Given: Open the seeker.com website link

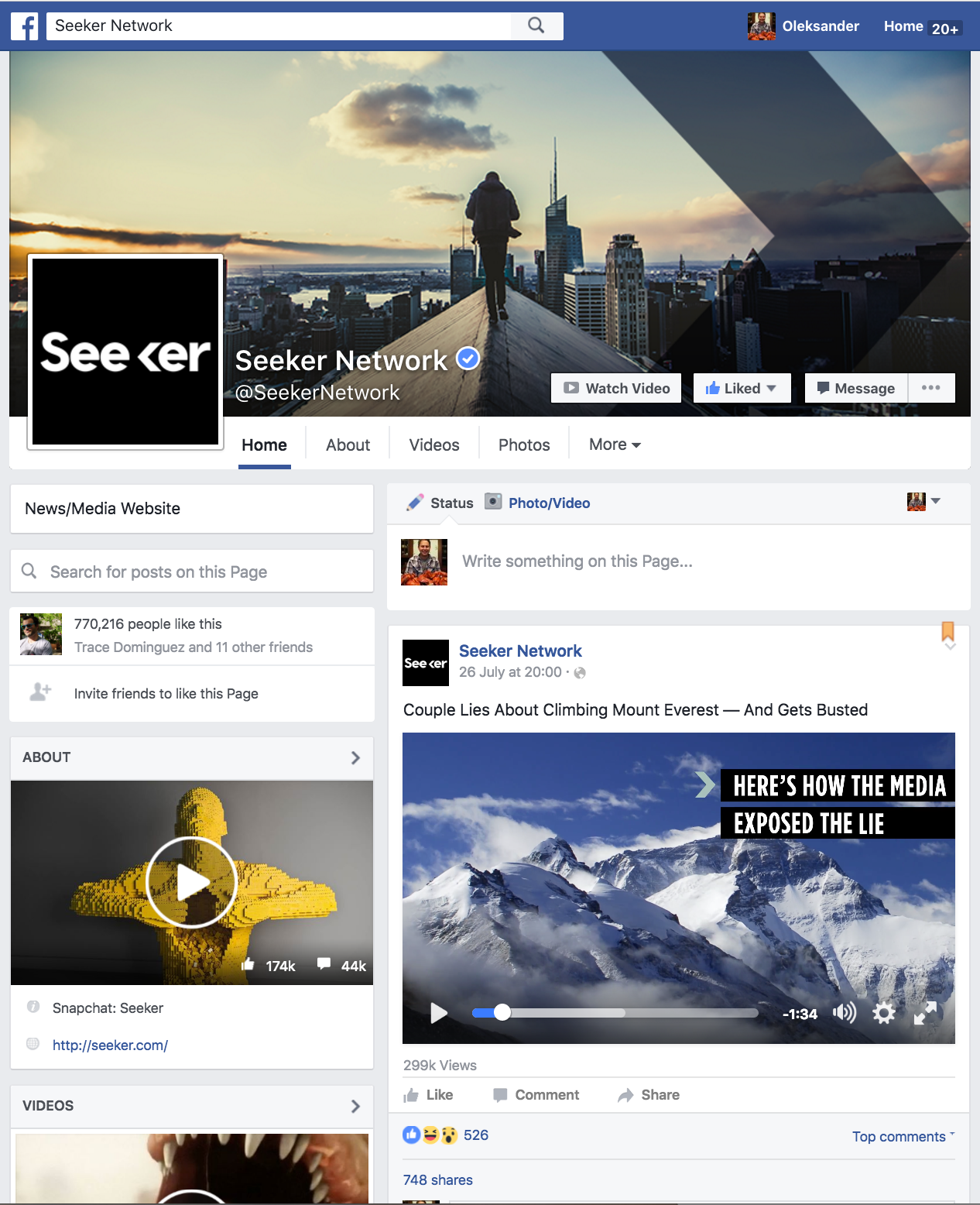Looking at the screenshot, I should coord(110,1045).
